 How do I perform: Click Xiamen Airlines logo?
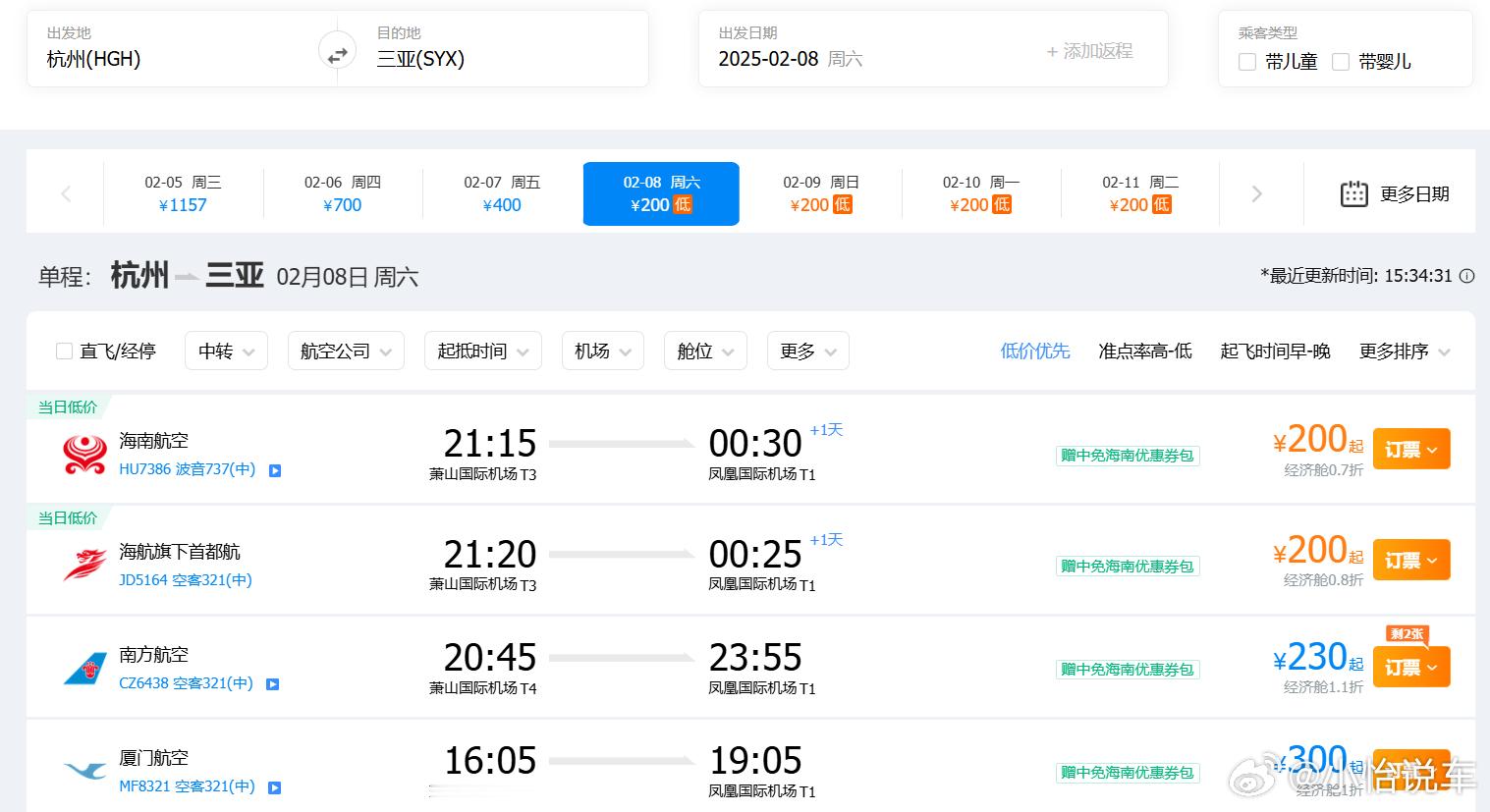tap(84, 771)
